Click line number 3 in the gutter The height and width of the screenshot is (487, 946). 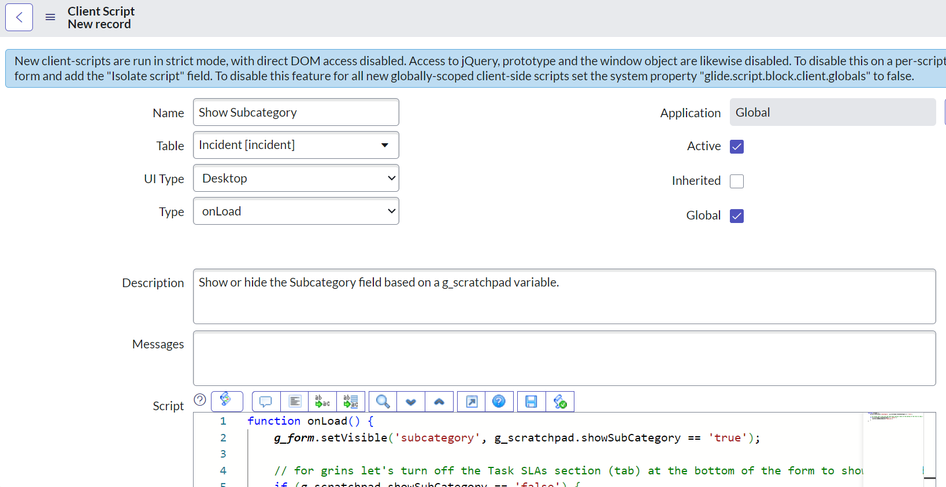(x=223, y=454)
